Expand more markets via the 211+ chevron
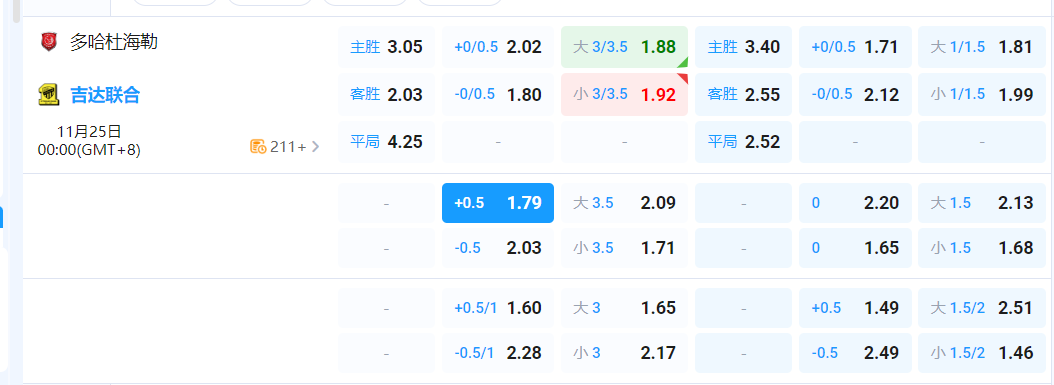Viewport: 1054px width, 385px height. point(315,146)
